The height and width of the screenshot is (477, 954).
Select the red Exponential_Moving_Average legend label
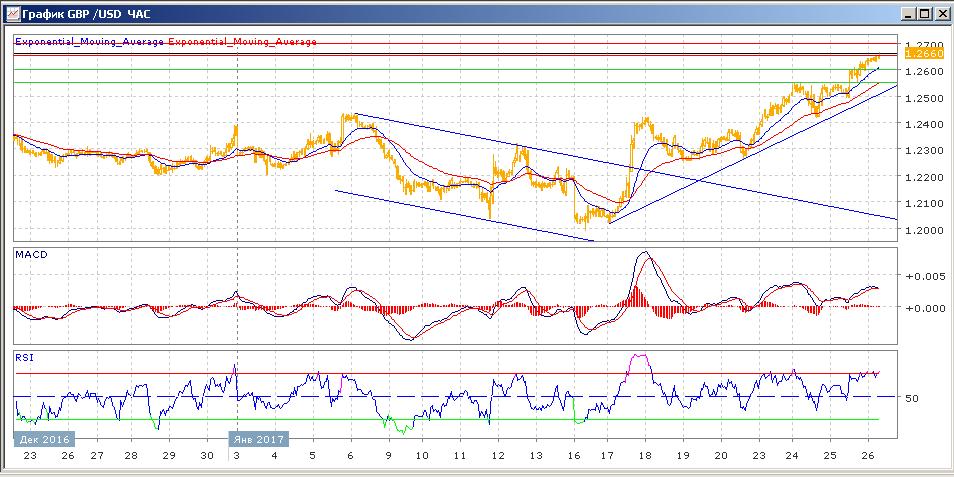[x=243, y=42]
